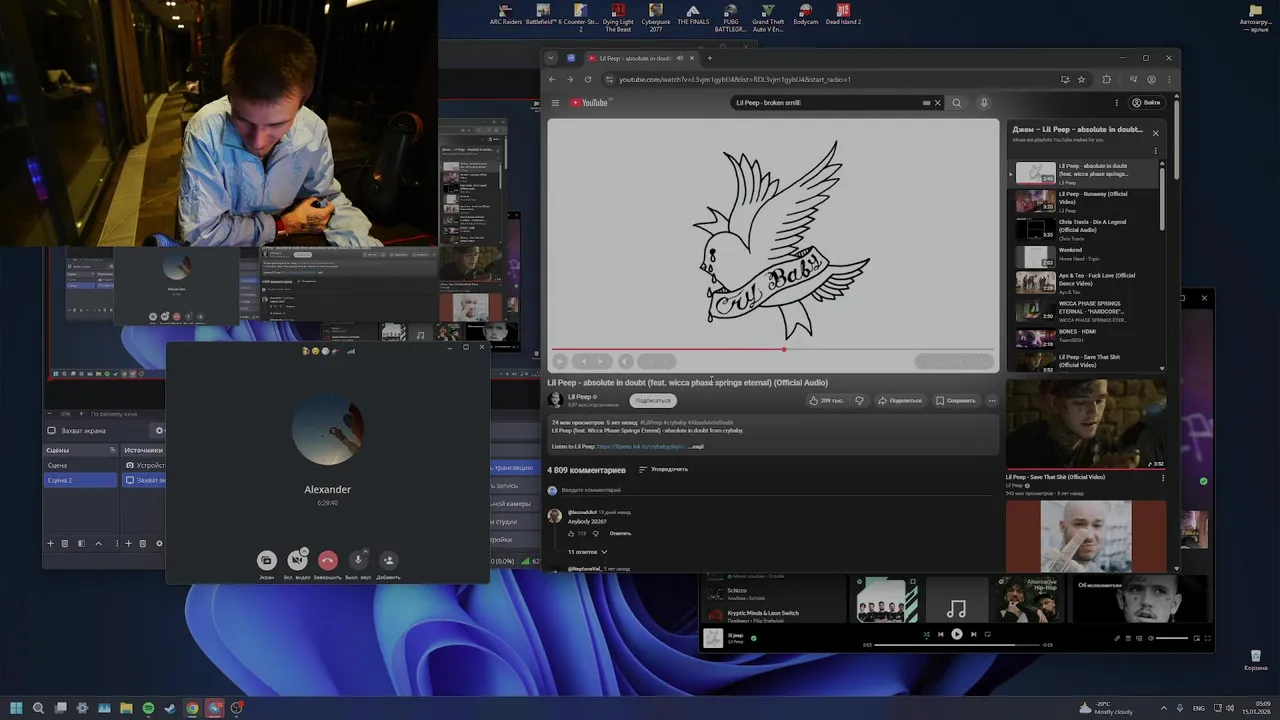Viewport: 1280px width, 720px height.
Task: Click Save button under video
Action: (955, 400)
